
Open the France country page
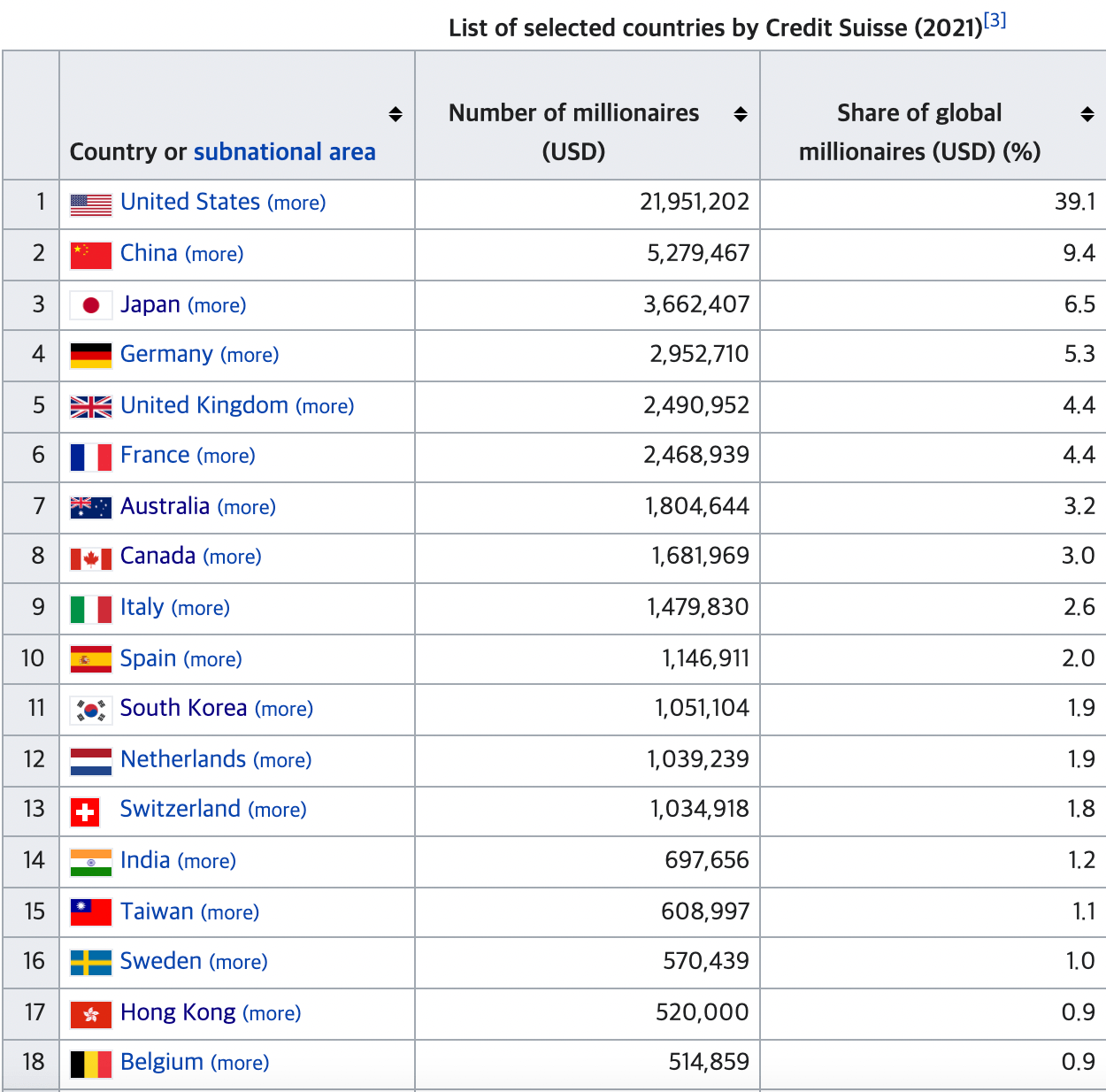[x=156, y=455]
